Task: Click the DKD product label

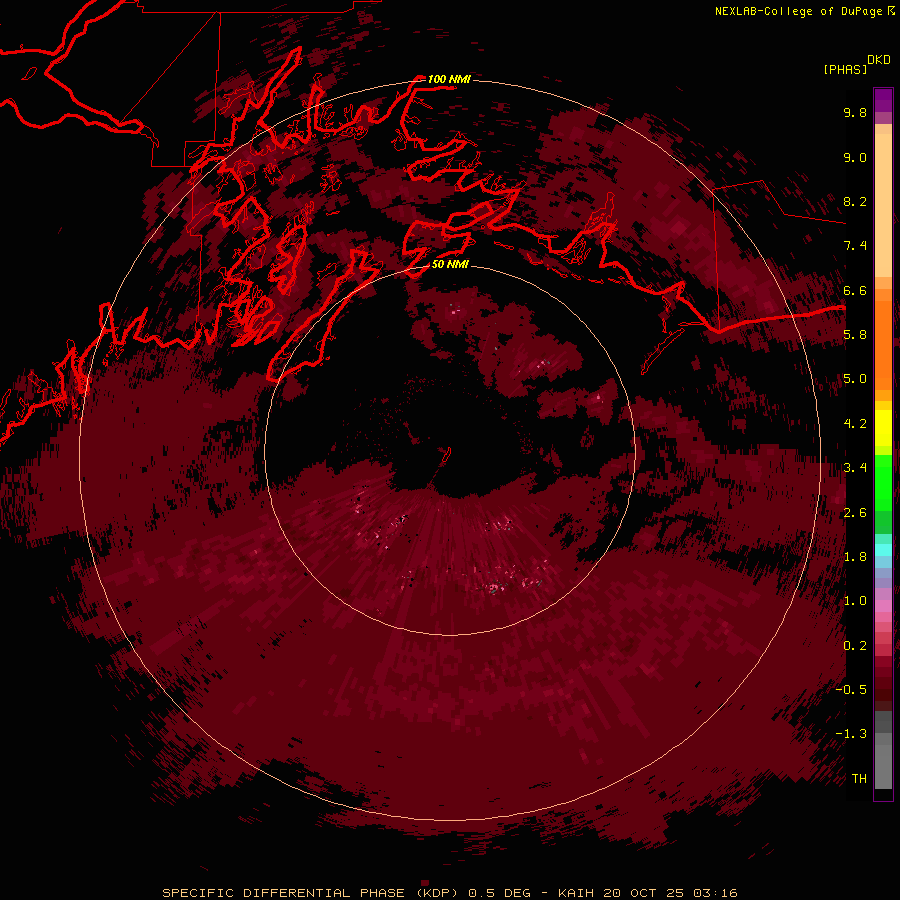Action: click(x=878, y=60)
